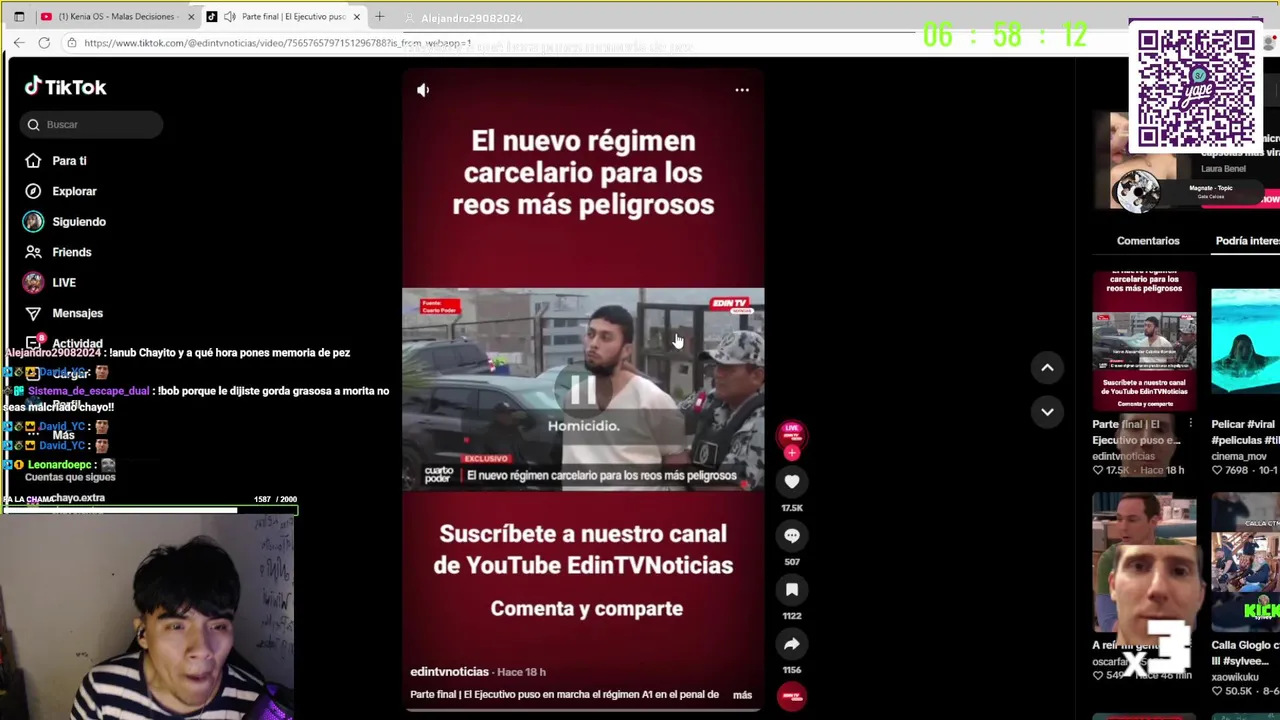The height and width of the screenshot is (720, 1280).
Task: Click the Para ti home icon
Action: coord(33,161)
